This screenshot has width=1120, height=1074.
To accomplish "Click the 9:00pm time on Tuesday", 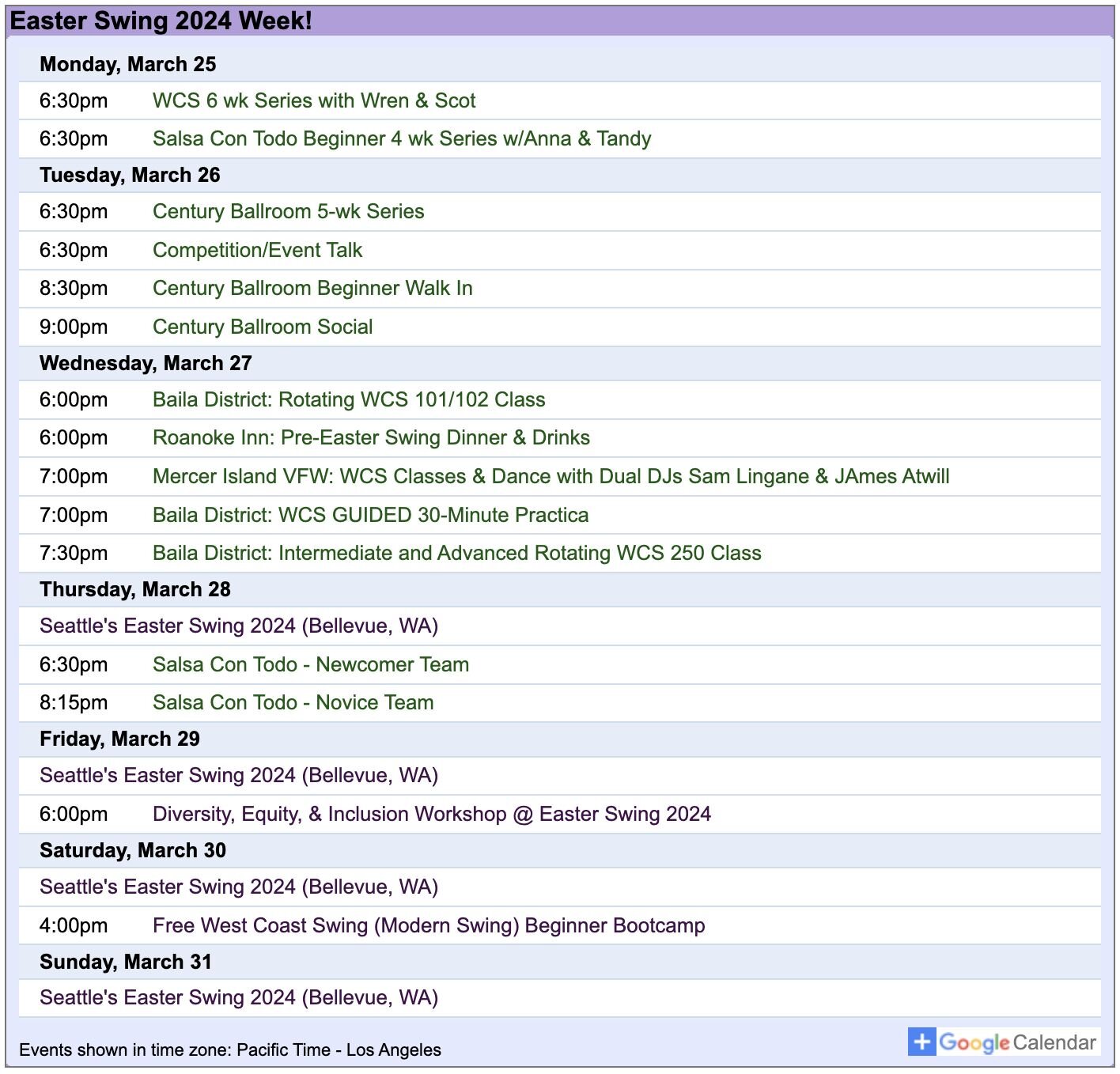I will point(74,327).
